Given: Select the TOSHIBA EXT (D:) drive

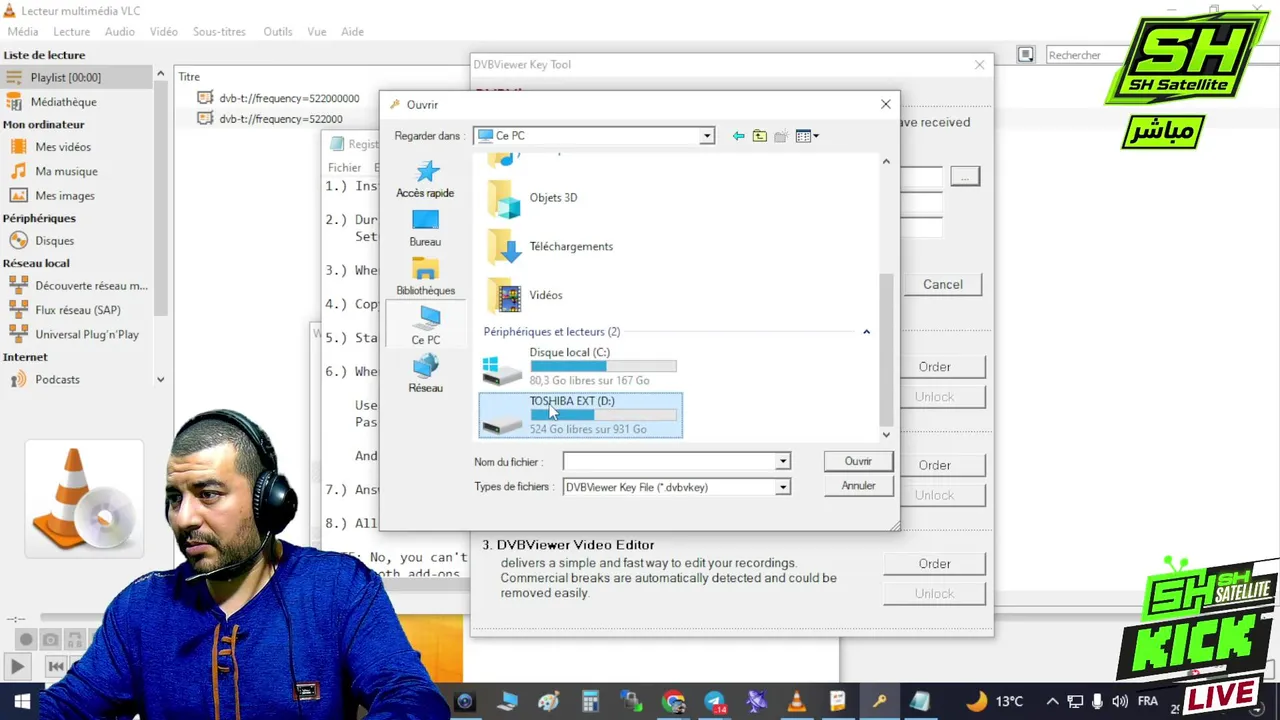Looking at the screenshot, I should 580,415.
